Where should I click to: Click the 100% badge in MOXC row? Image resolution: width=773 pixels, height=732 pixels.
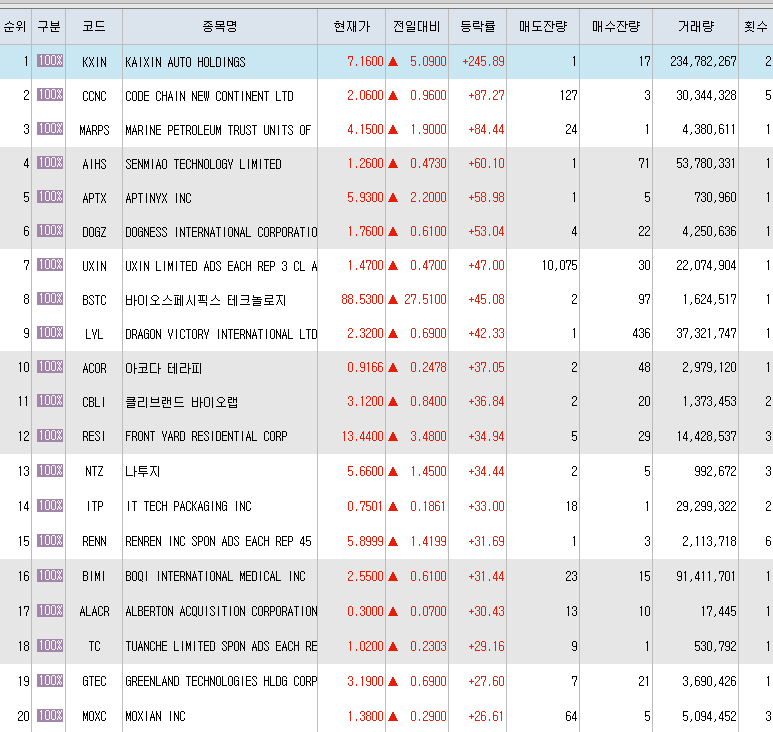(50, 716)
